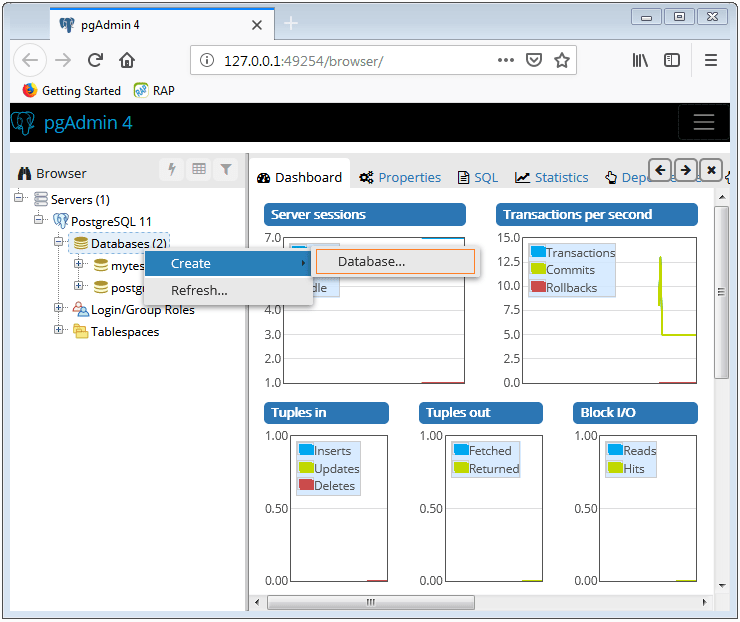Collapse the Servers (1) tree node
The image size is (740, 622).
18,196
